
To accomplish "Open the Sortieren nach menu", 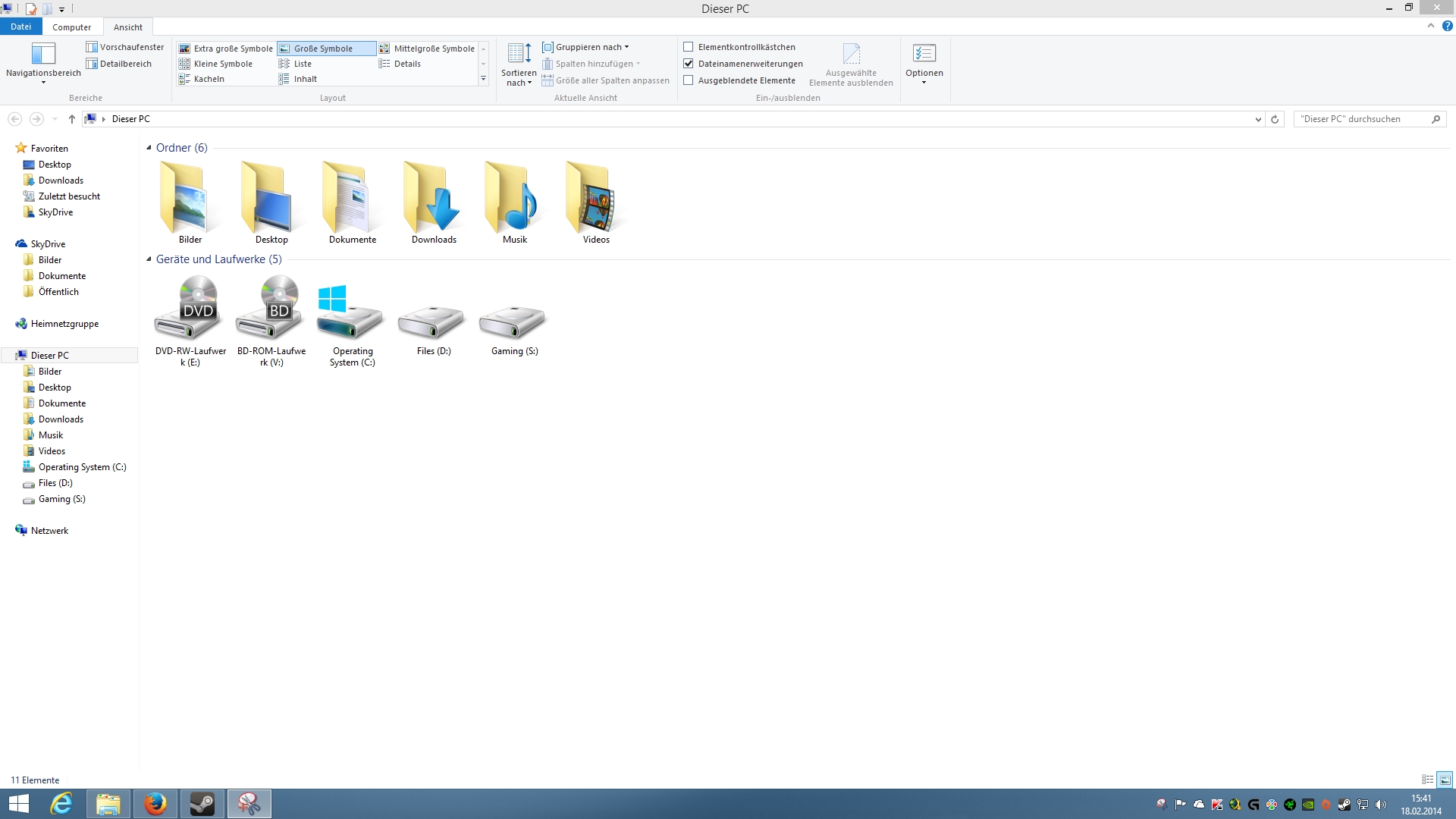I will pos(519,64).
